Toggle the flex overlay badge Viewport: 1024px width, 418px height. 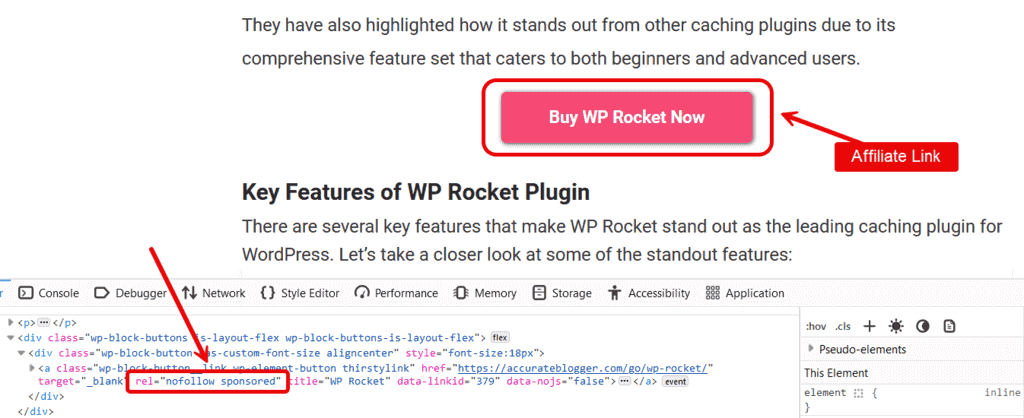pos(500,338)
